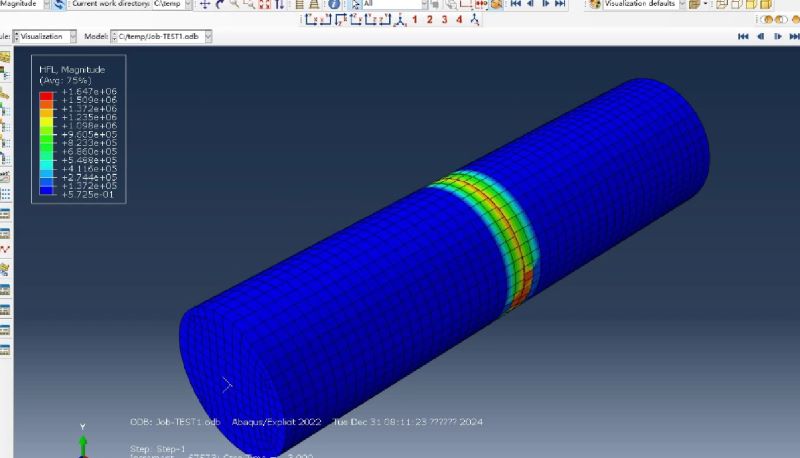The width and height of the screenshot is (800, 458).
Task: Set render style to filled
Action: click(x=751, y=4)
